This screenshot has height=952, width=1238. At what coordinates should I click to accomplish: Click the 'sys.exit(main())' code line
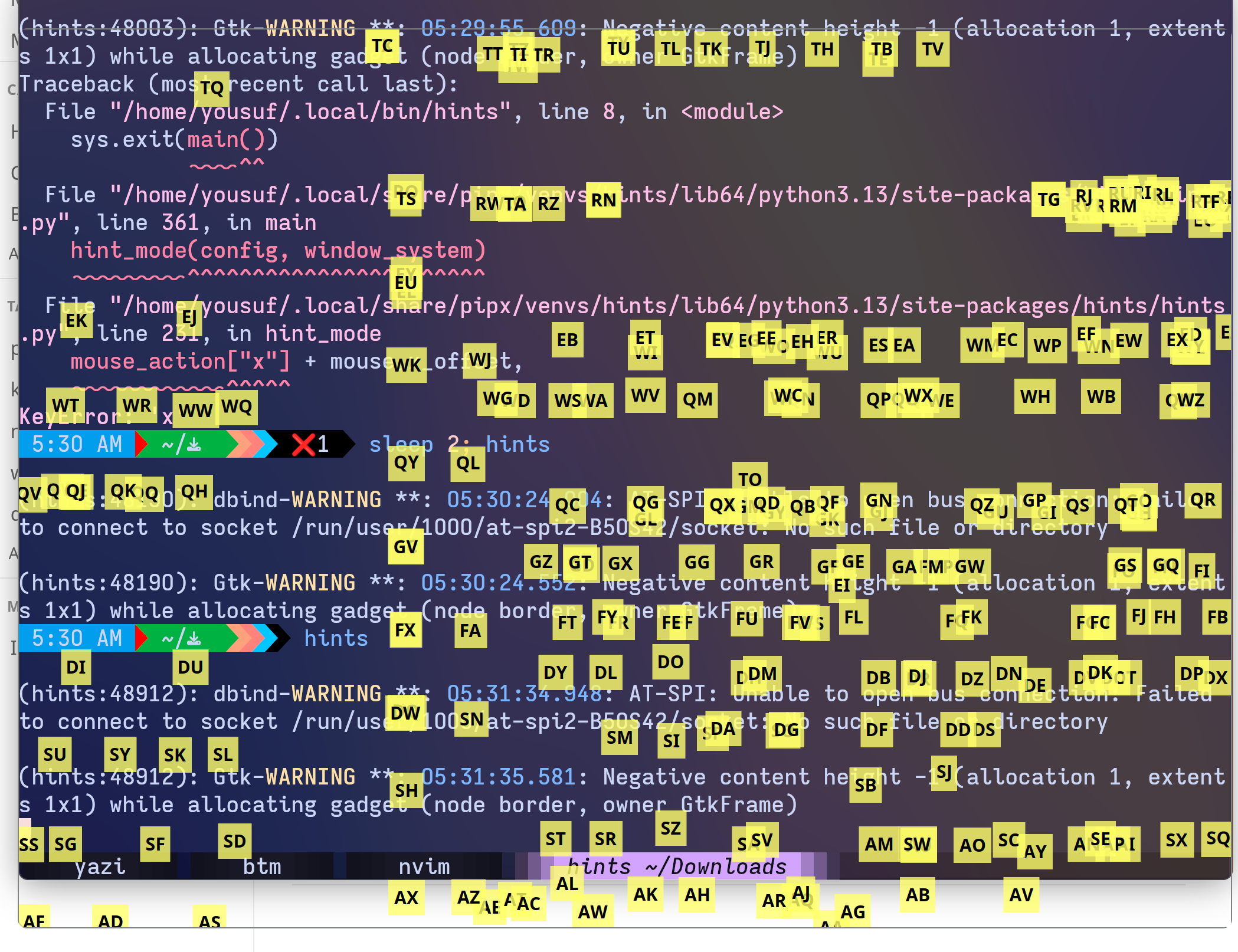tap(174, 139)
